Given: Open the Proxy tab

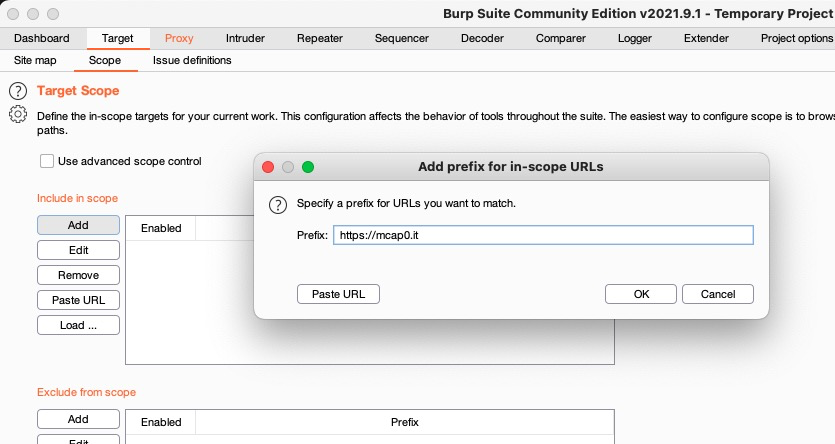Looking at the screenshot, I should [179, 38].
